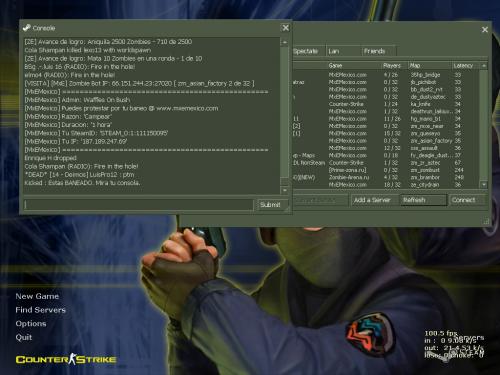Close the Console window
This screenshot has height=375, width=500.
(286, 28)
